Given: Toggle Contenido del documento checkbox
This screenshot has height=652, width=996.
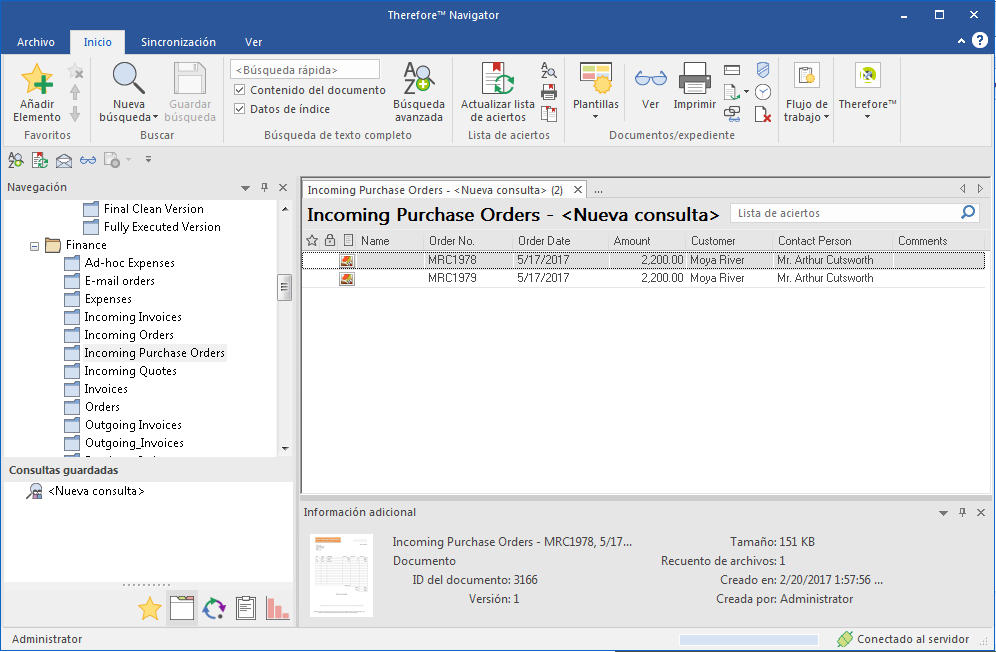Looking at the screenshot, I should [239, 90].
